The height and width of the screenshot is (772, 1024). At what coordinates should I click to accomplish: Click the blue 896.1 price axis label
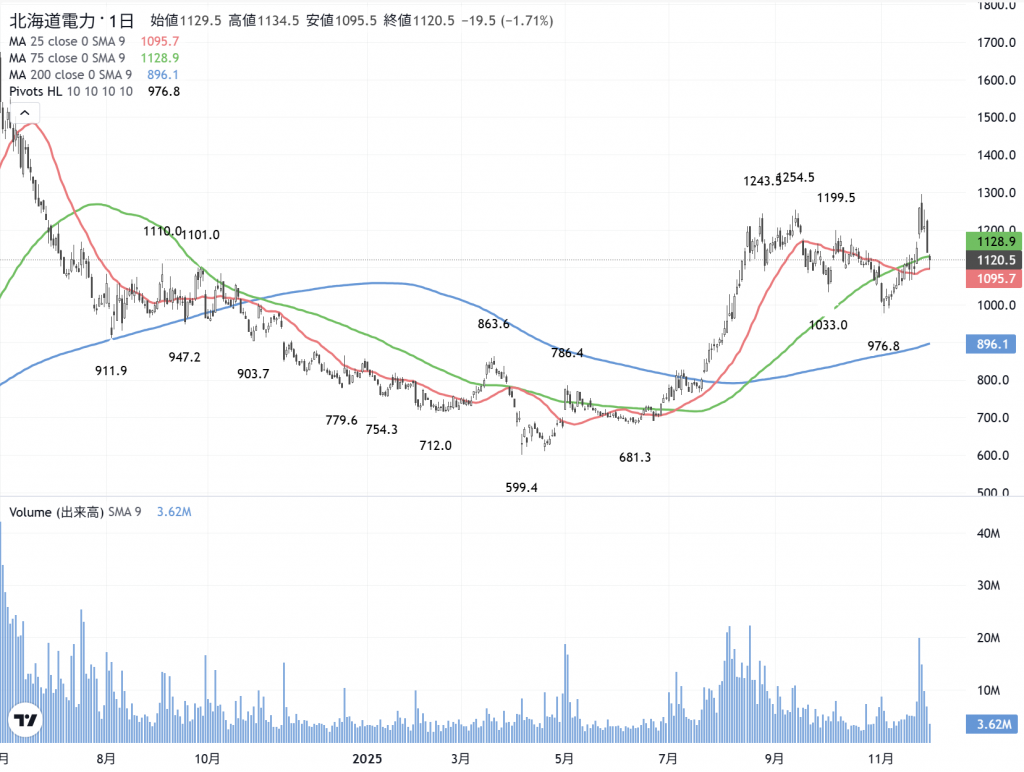pyautogui.click(x=991, y=344)
